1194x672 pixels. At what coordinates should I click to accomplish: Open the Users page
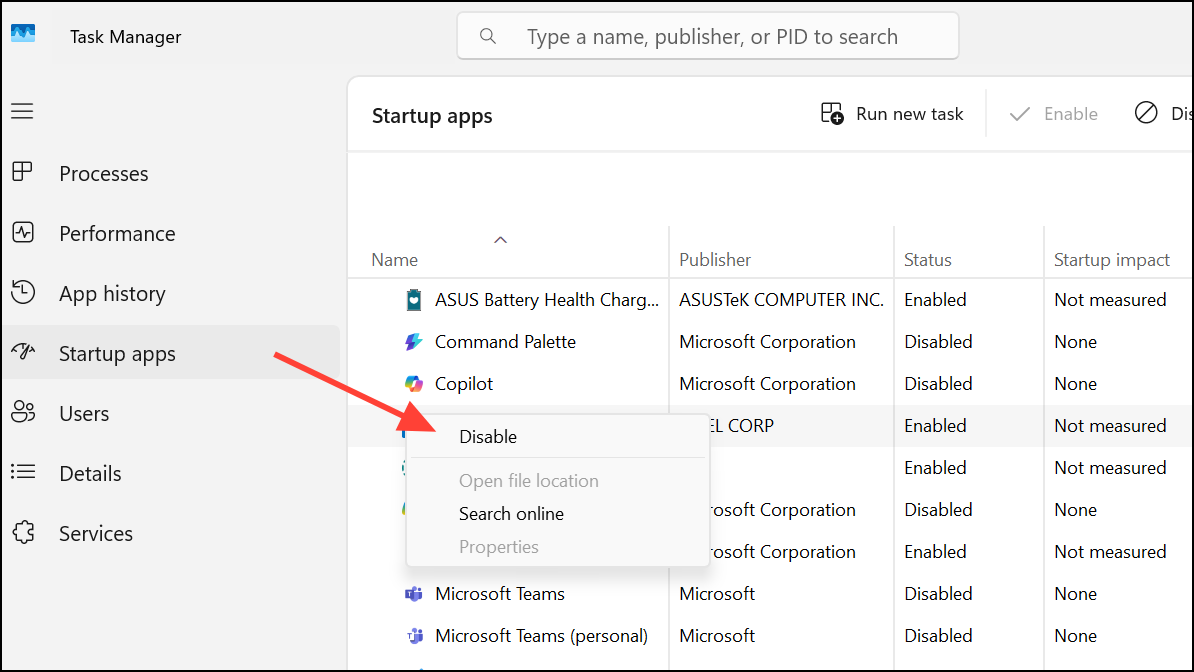tap(84, 414)
